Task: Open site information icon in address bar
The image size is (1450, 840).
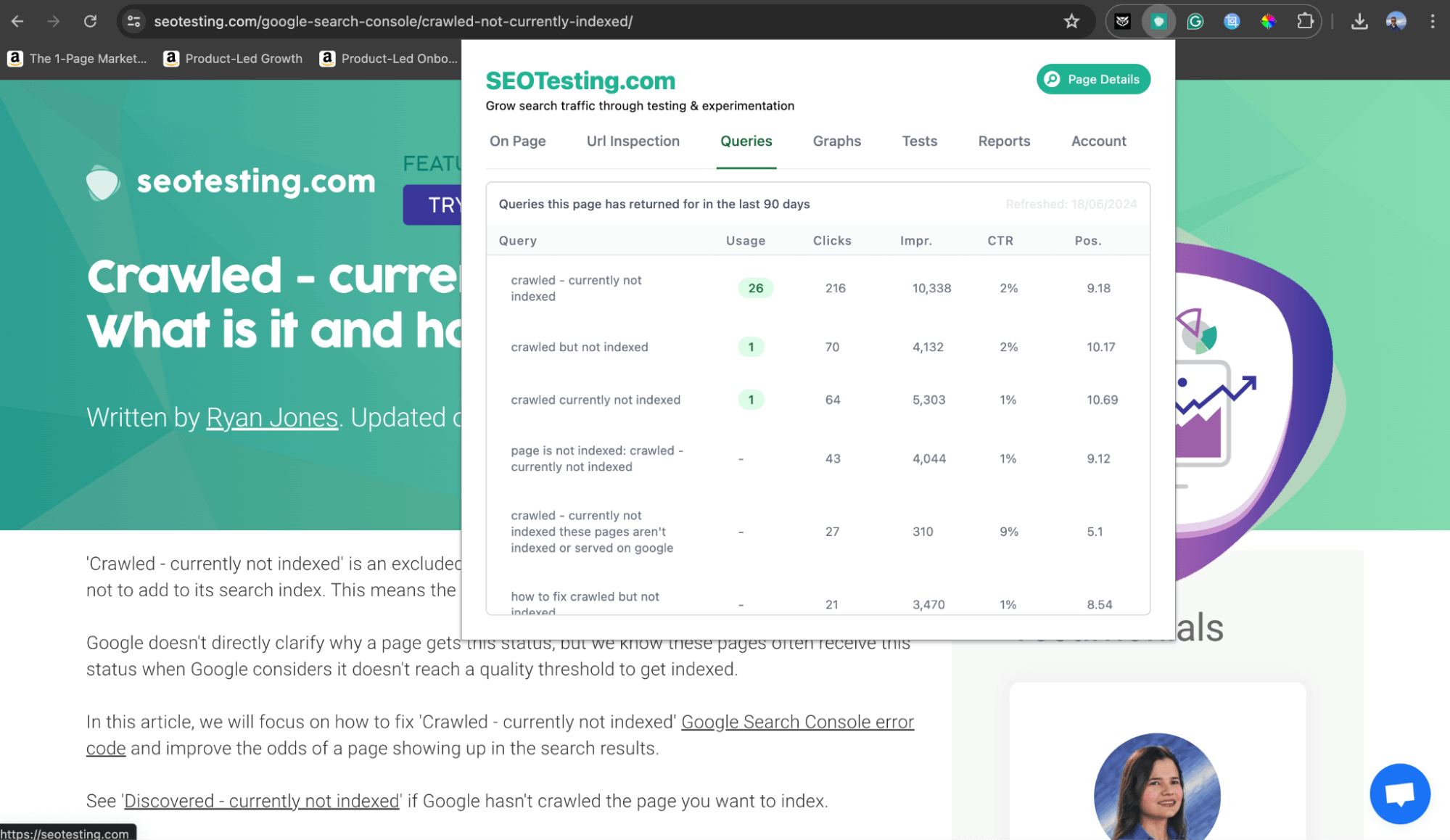Action: 133,21
